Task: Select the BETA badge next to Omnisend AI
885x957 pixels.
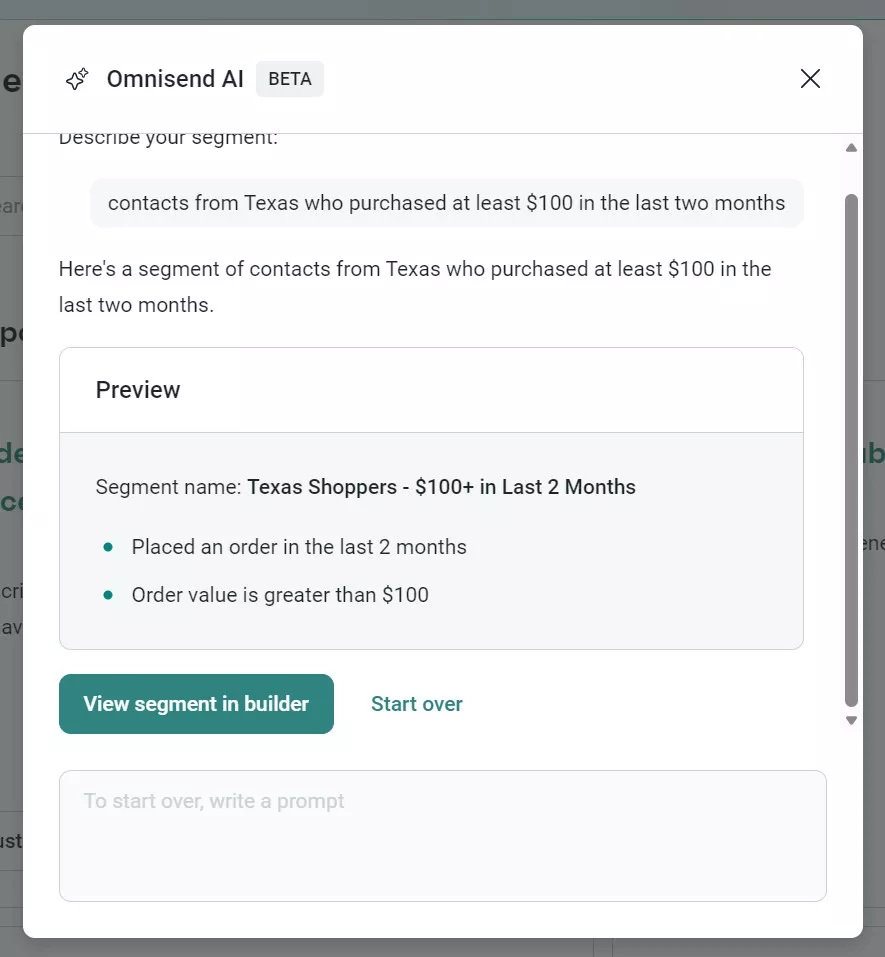Action: (x=289, y=78)
